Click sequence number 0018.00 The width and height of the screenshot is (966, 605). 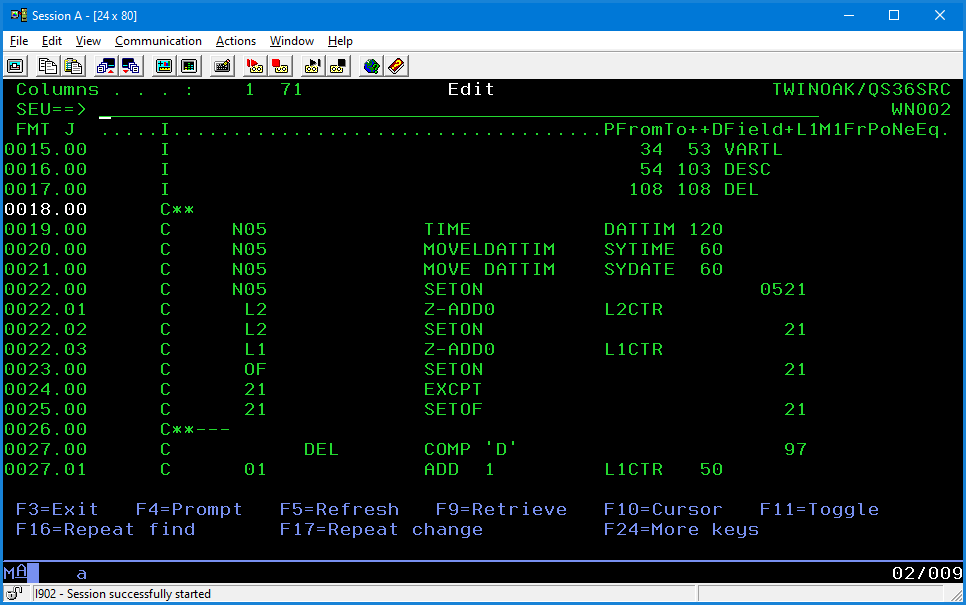pyautogui.click(x=46, y=209)
